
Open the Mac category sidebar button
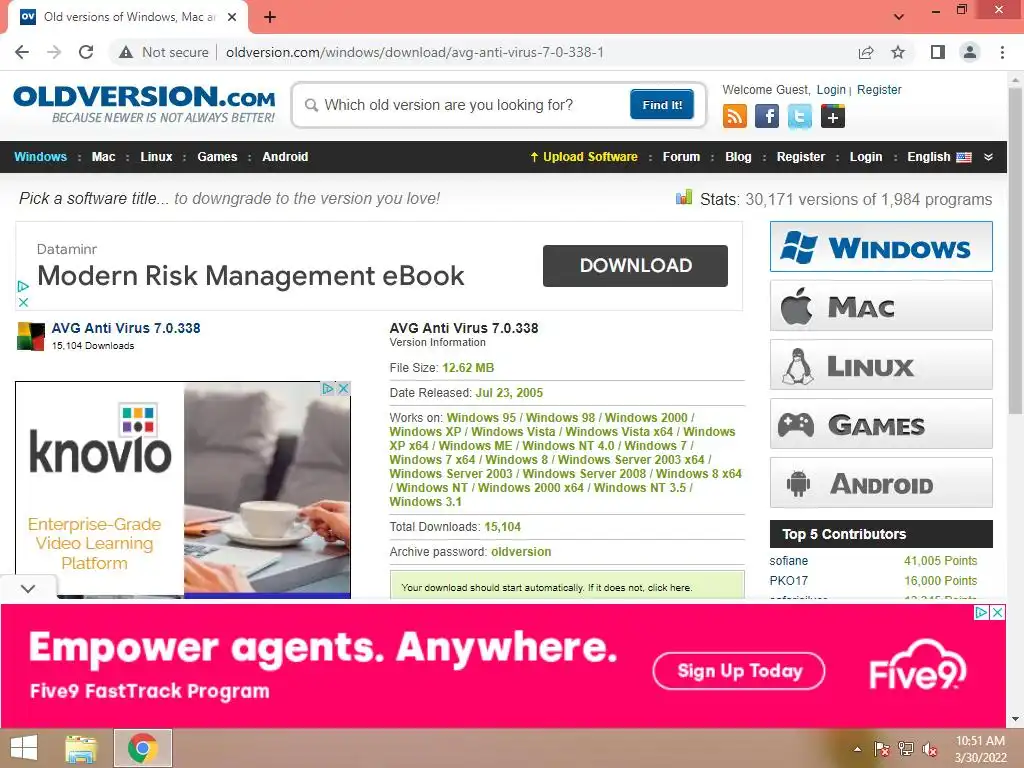(x=881, y=306)
